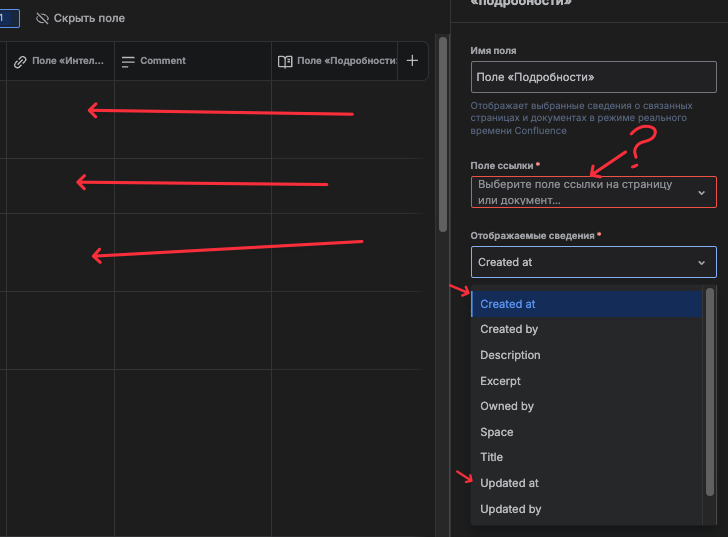728x537 pixels.
Task: Select the Description option
Action: [587, 355]
